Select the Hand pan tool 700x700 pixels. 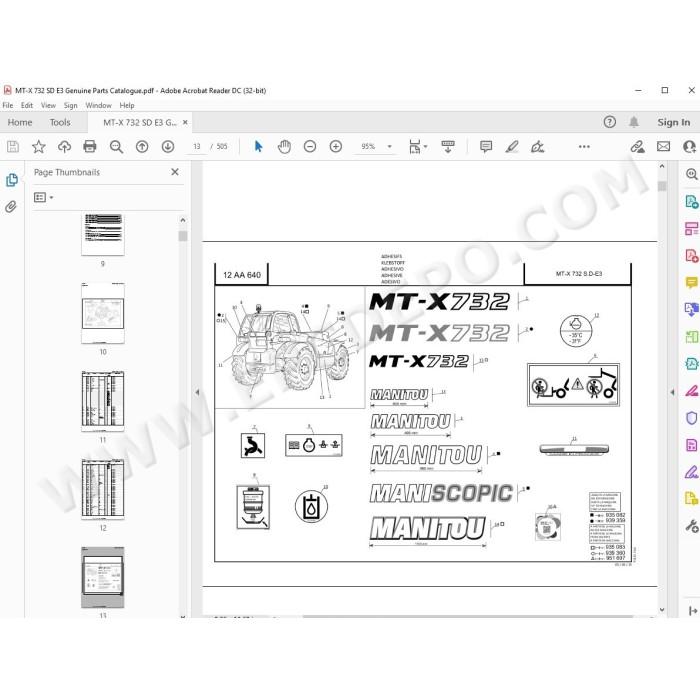tap(284, 146)
